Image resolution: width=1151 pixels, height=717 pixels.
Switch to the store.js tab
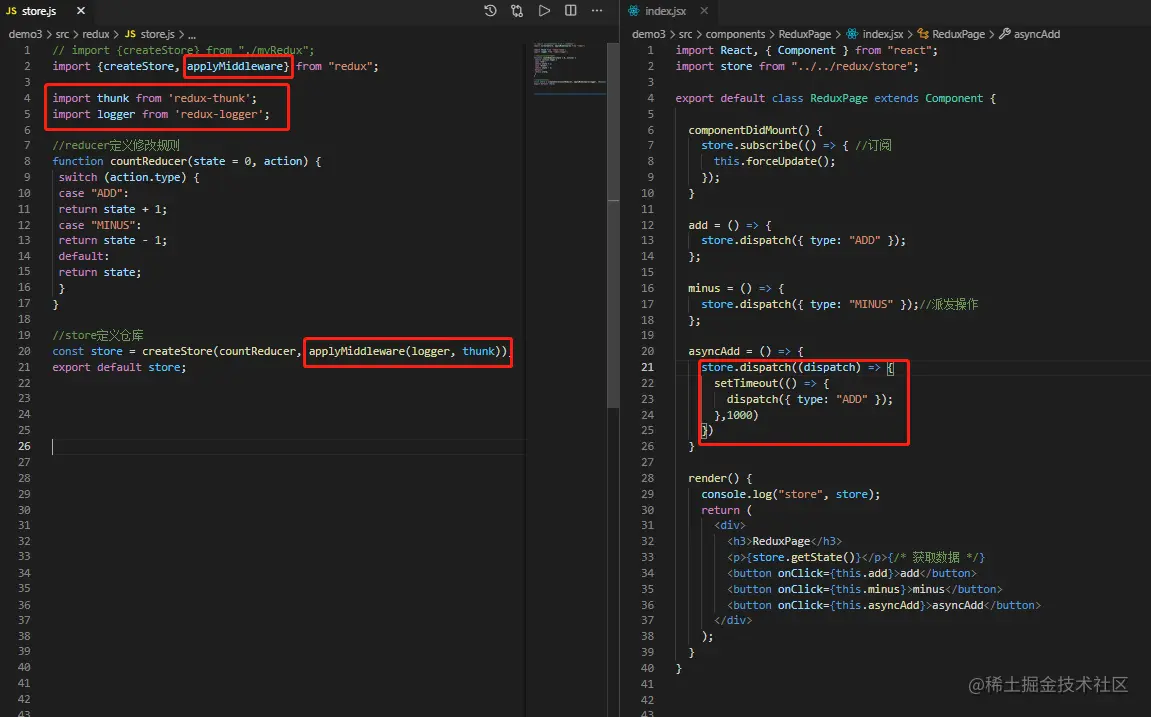coord(39,10)
